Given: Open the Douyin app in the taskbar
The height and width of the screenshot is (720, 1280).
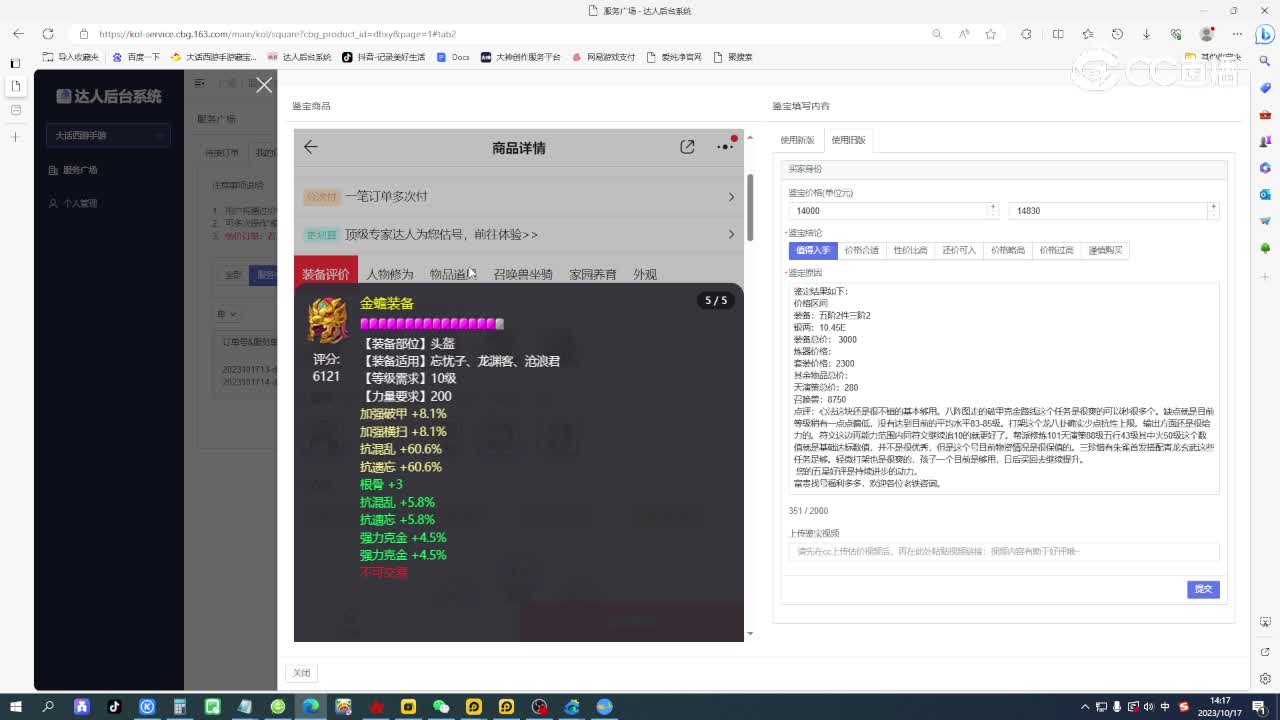Looking at the screenshot, I should pos(114,707).
